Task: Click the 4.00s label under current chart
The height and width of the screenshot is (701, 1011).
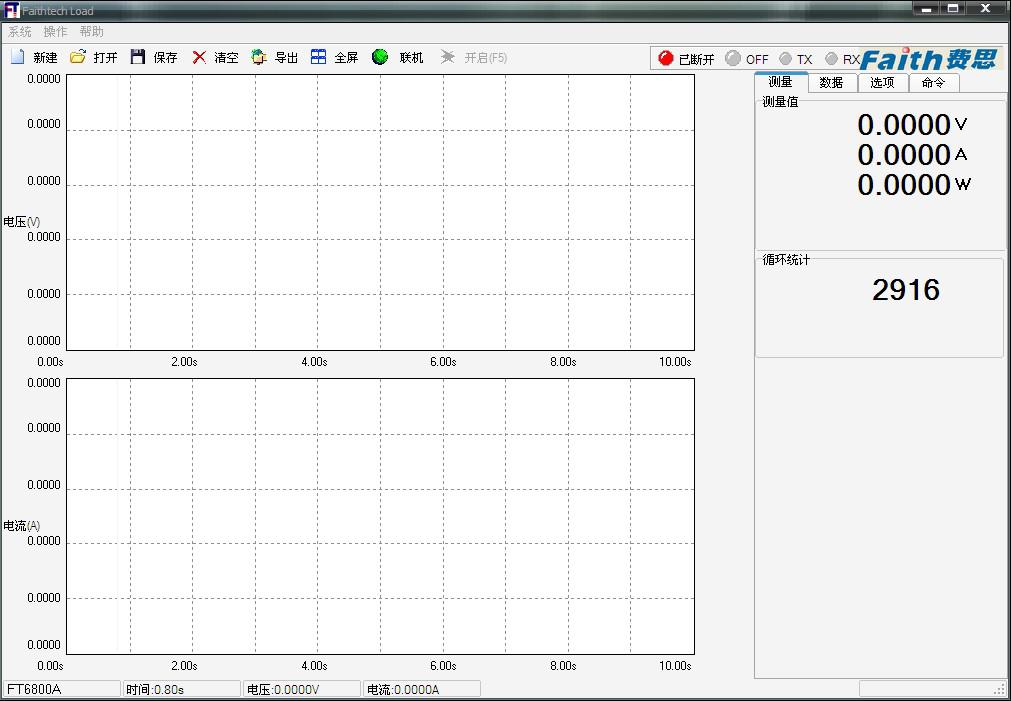Action: pos(315,666)
